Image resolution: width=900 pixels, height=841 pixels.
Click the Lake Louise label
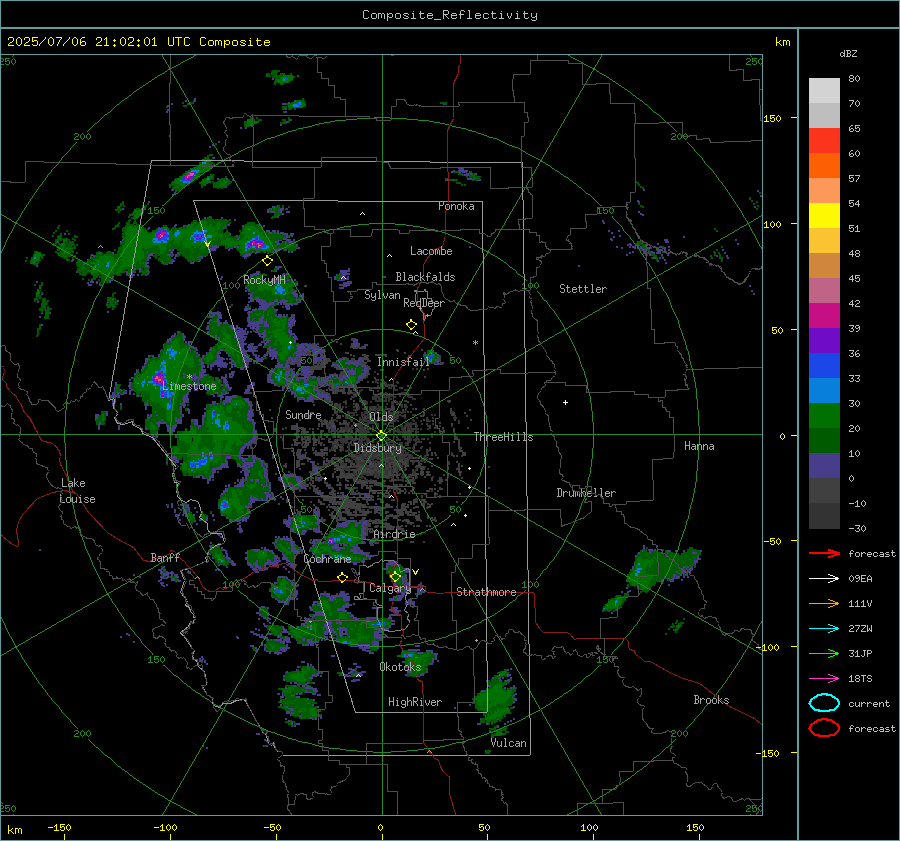click(x=77, y=491)
